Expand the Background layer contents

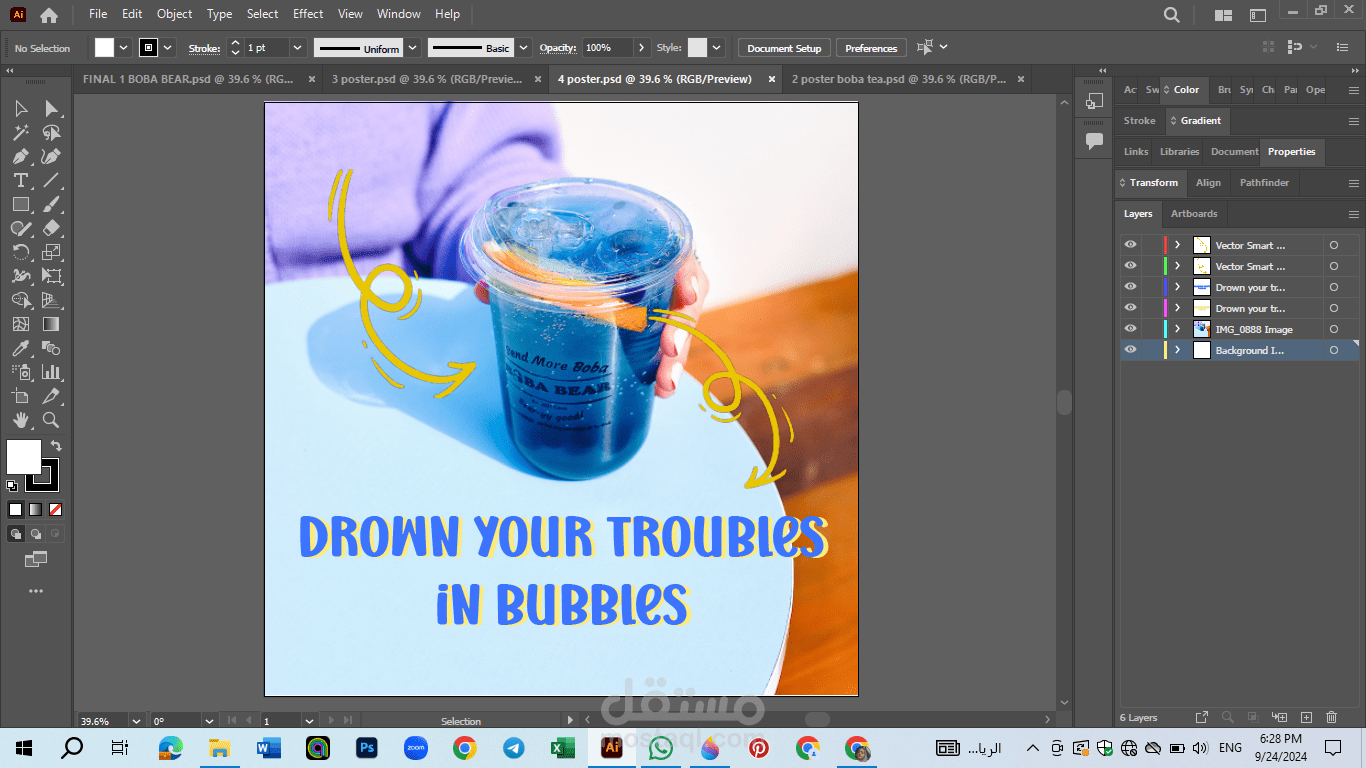click(x=1178, y=350)
